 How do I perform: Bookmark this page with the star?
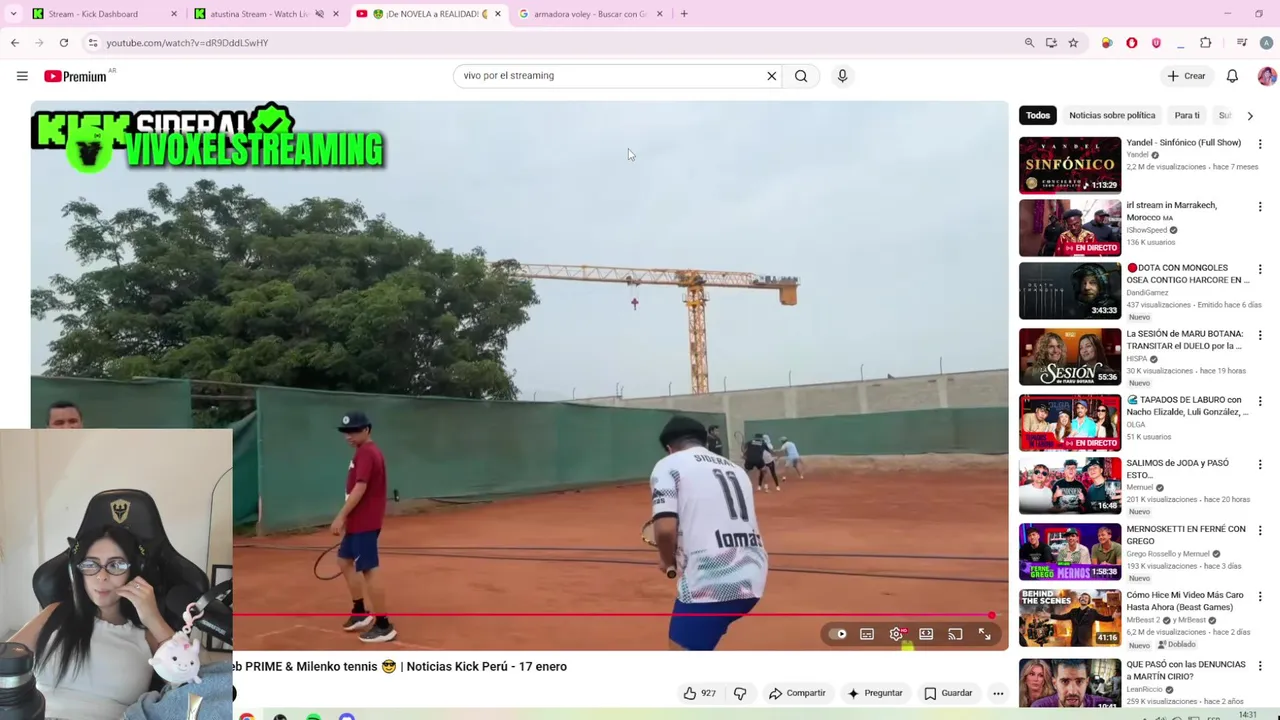1073,43
